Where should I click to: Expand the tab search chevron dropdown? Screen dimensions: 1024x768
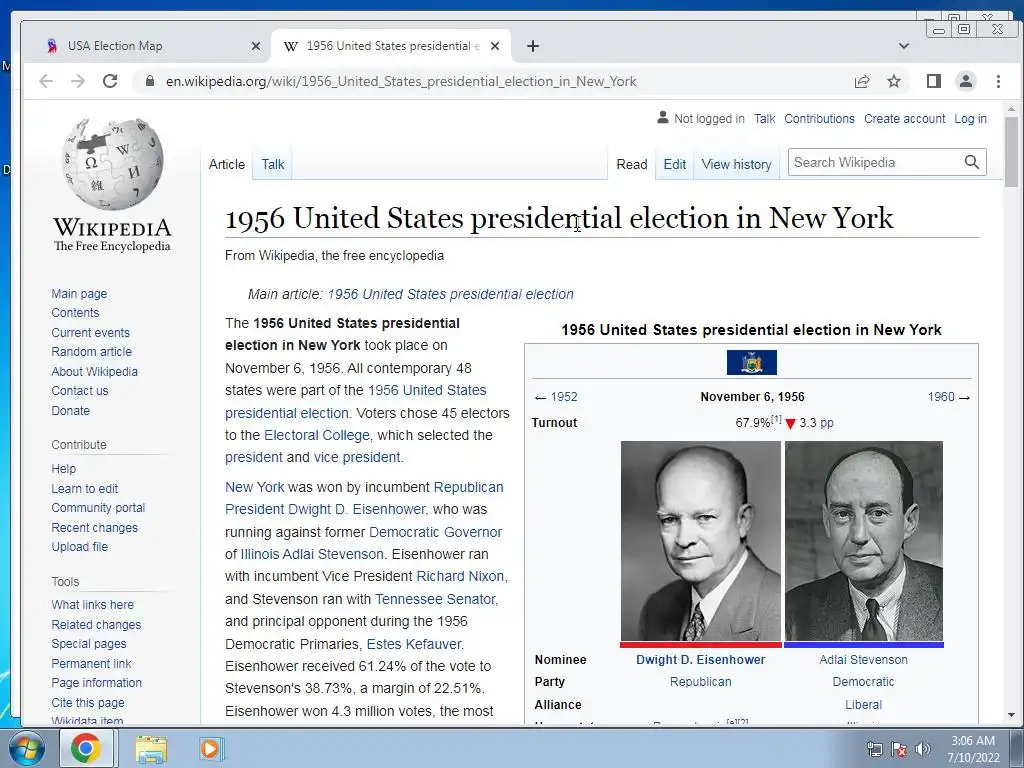coord(904,46)
